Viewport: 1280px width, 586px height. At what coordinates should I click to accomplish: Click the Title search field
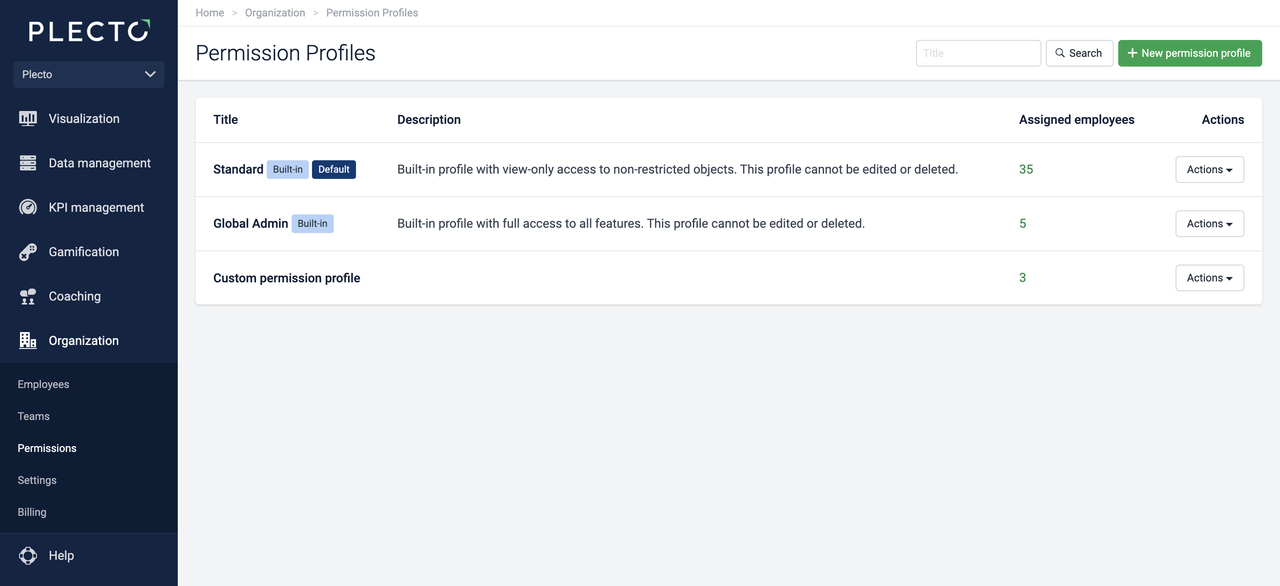[977, 54]
